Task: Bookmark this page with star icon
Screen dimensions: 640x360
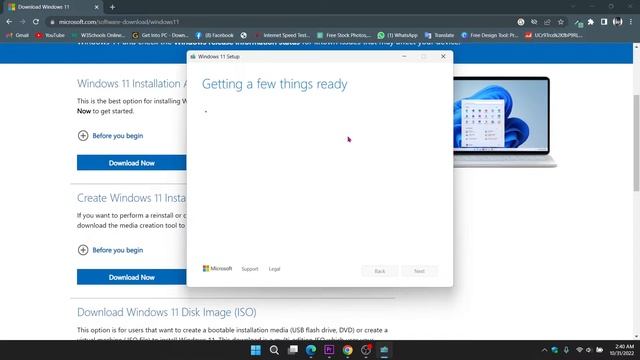Action: pyautogui.click(x=561, y=22)
